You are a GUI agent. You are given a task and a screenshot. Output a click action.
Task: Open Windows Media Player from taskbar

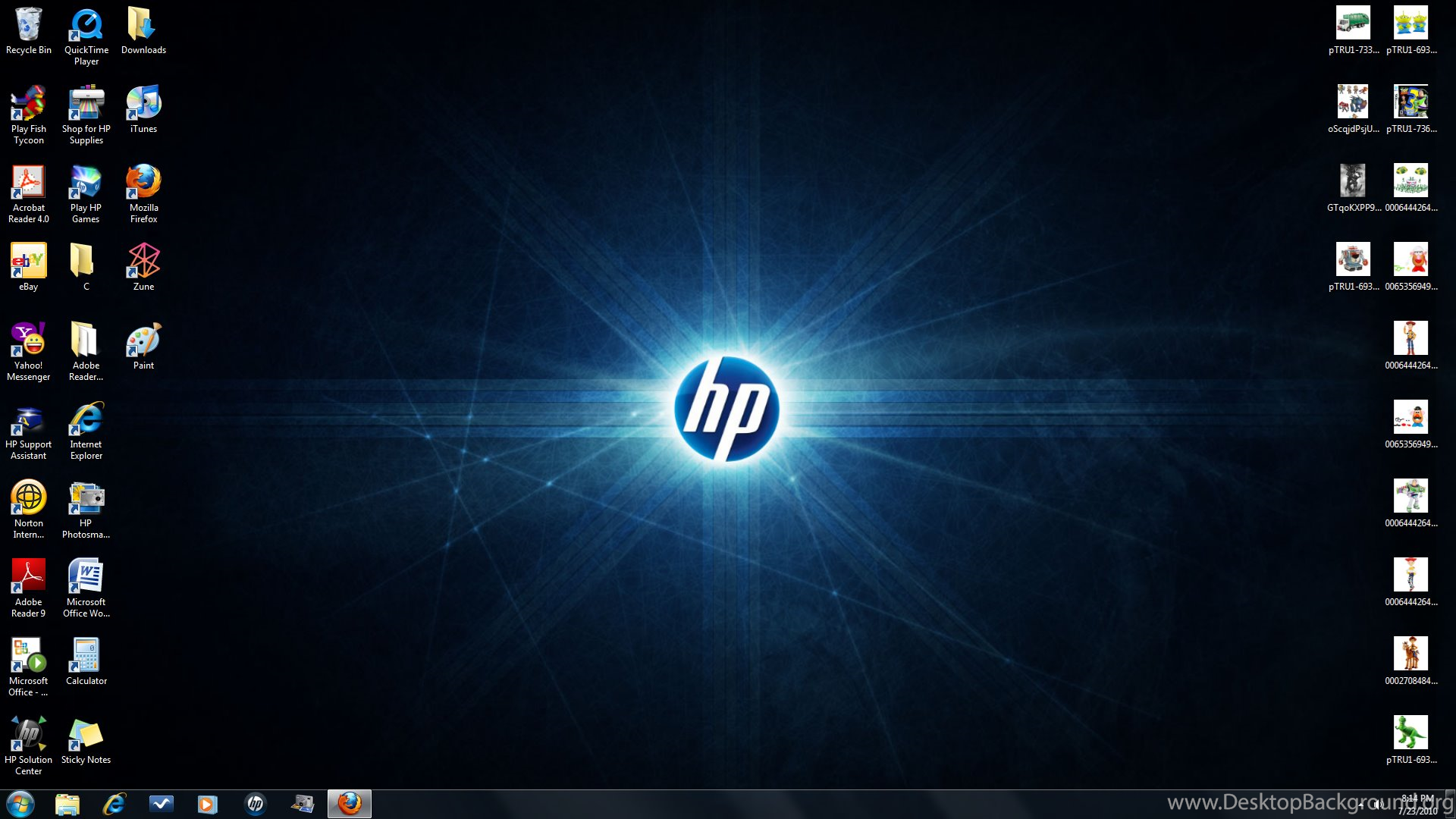[x=208, y=804]
